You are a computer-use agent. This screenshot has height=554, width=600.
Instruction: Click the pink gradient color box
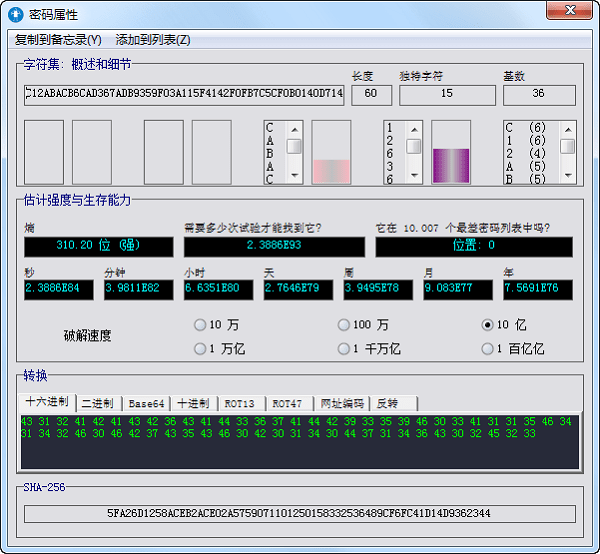point(331,153)
